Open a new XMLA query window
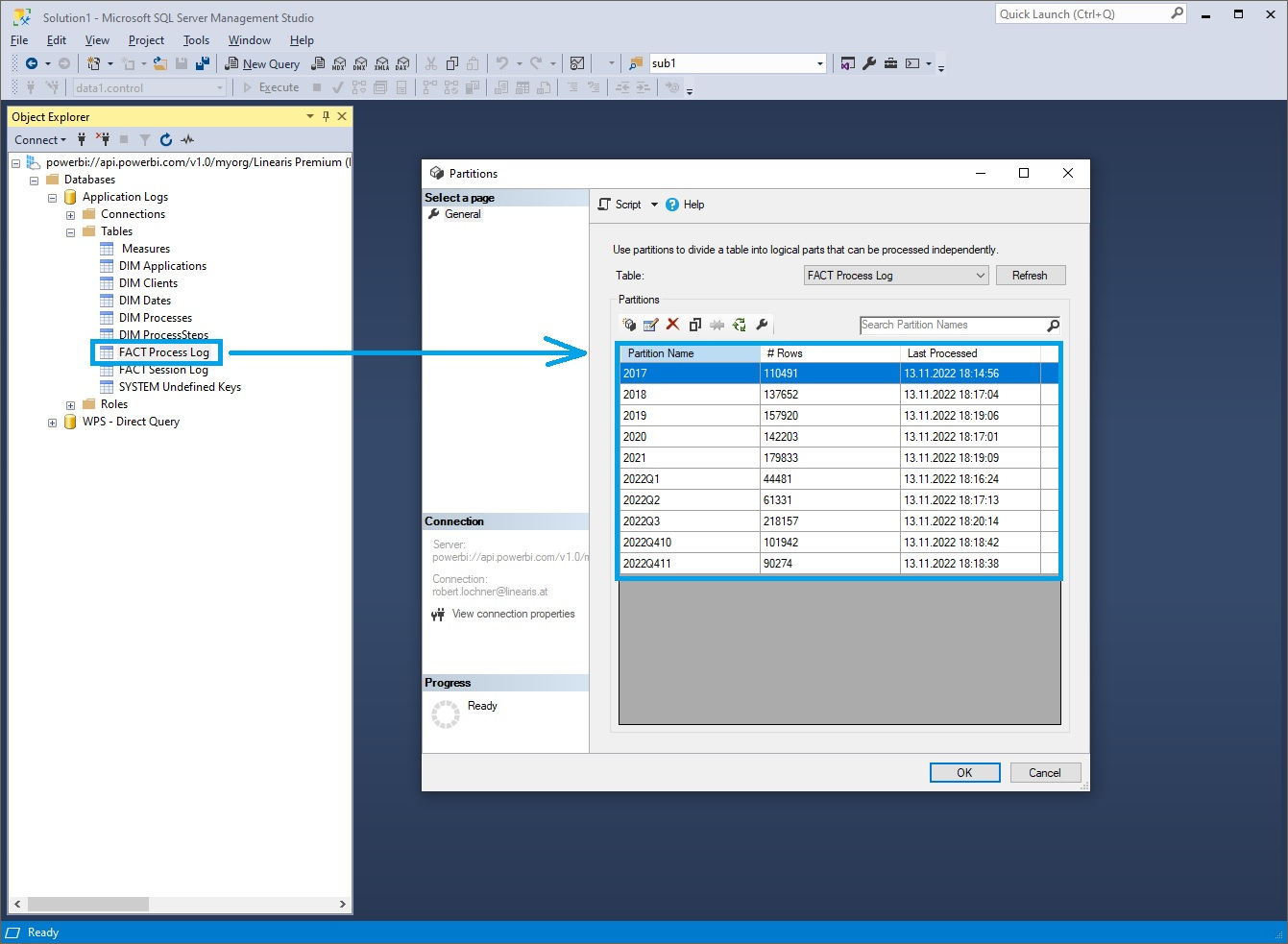The height and width of the screenshot is (944, 1288). click(382, 63)
